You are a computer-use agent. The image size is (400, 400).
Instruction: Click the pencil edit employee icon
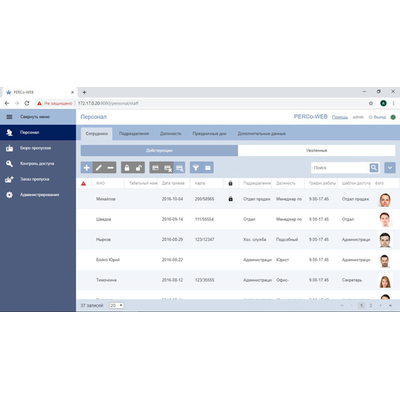pyautogui.click(x=99, y=168)
